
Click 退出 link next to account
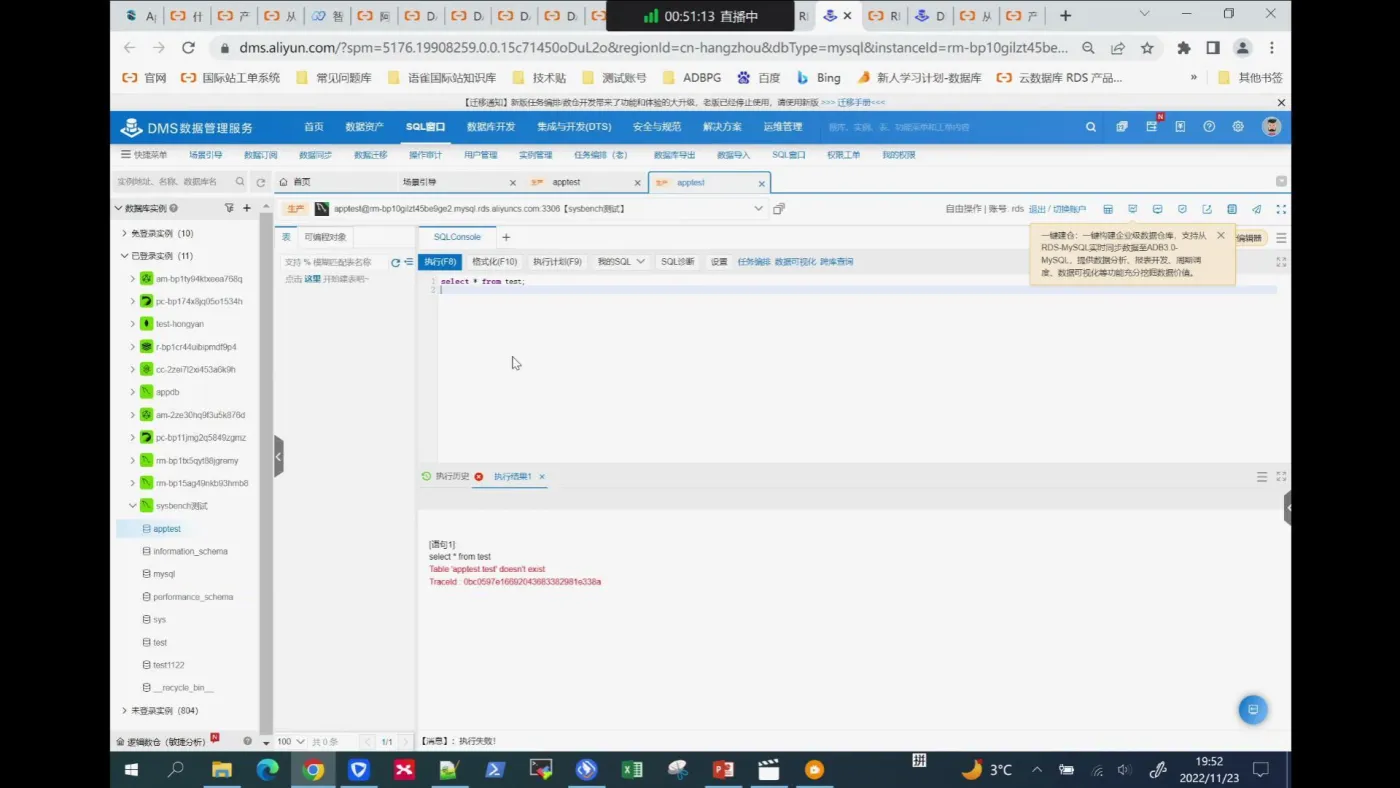[1037, 209]
